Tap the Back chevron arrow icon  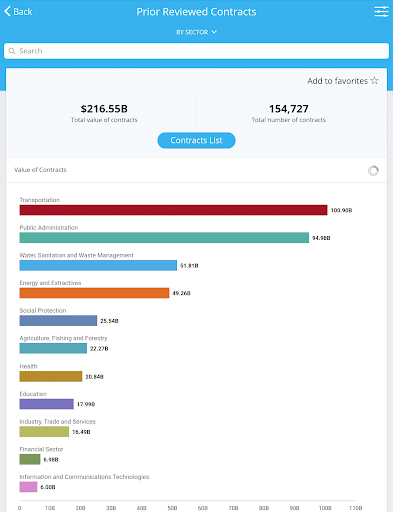click(7, 11)
